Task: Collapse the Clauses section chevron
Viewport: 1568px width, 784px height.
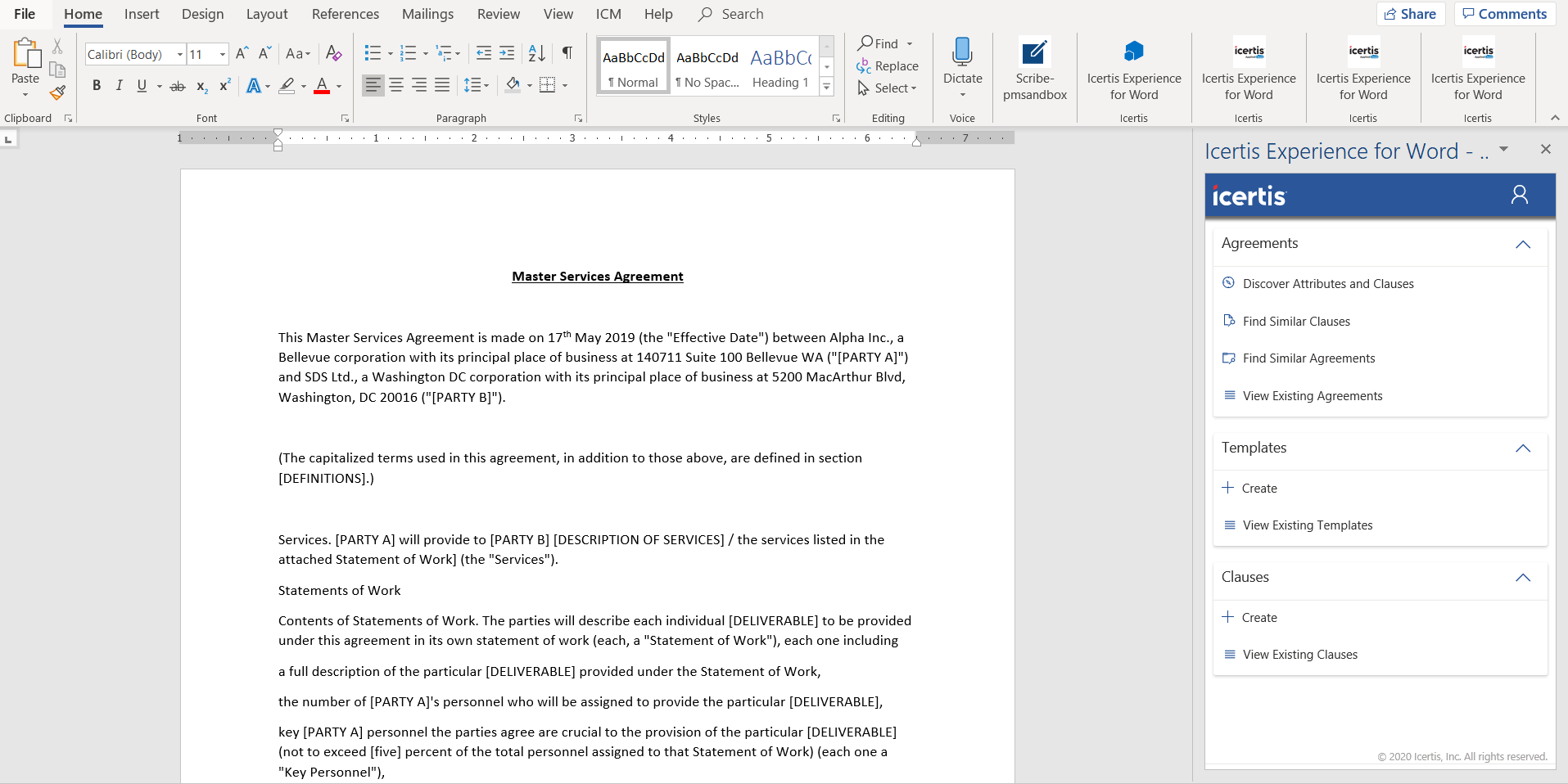Action: (1522, 578)
